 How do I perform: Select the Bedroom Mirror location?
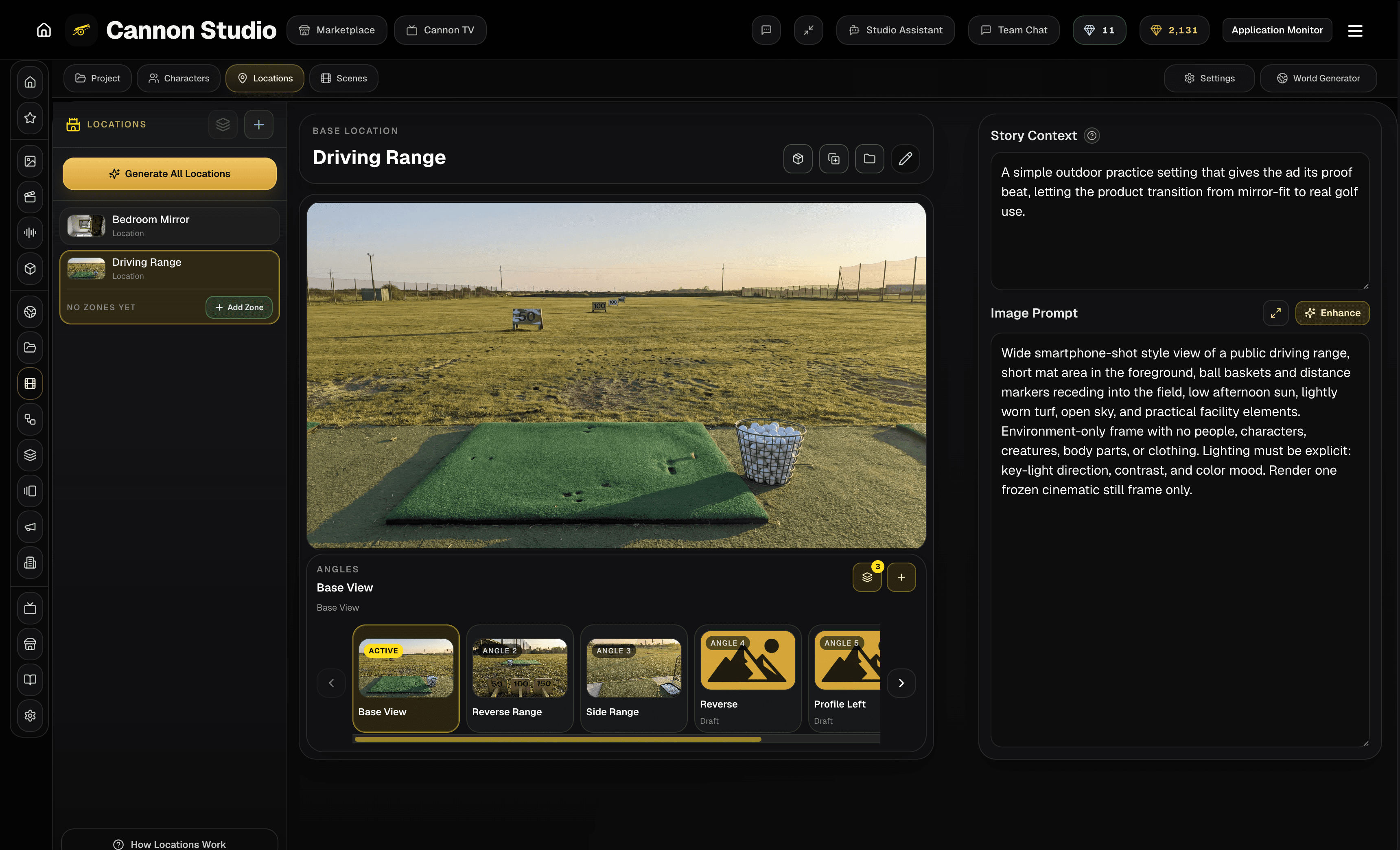[169, 226]
